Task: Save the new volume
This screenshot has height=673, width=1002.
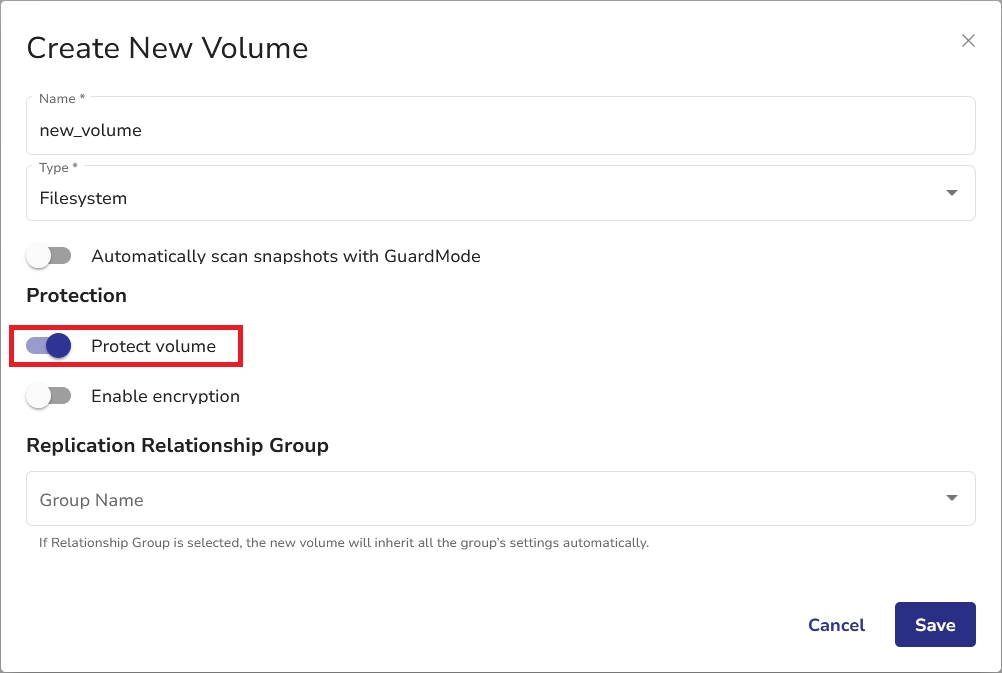Action: pos(934,625)
